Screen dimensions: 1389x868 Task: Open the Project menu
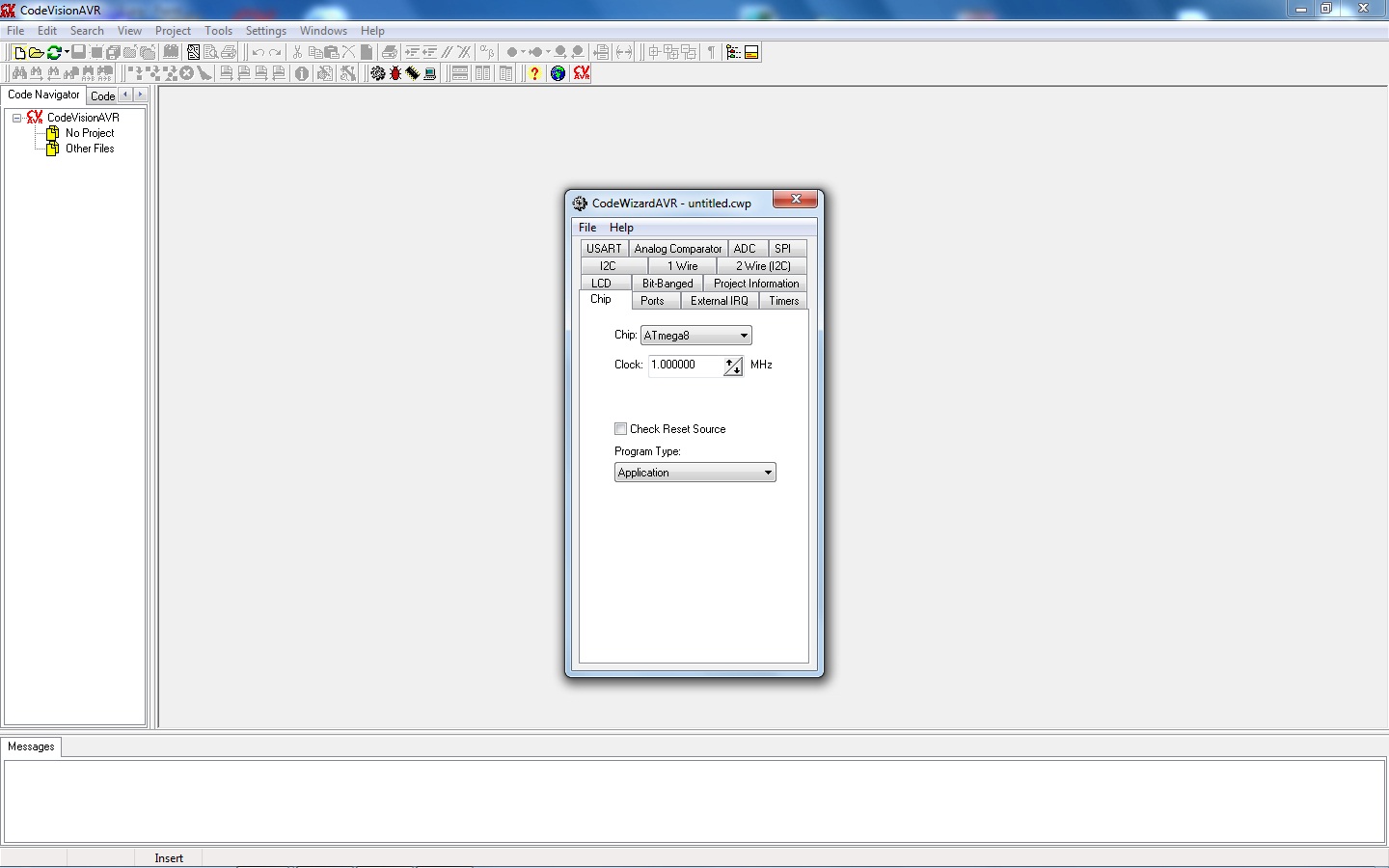point(173,31)
